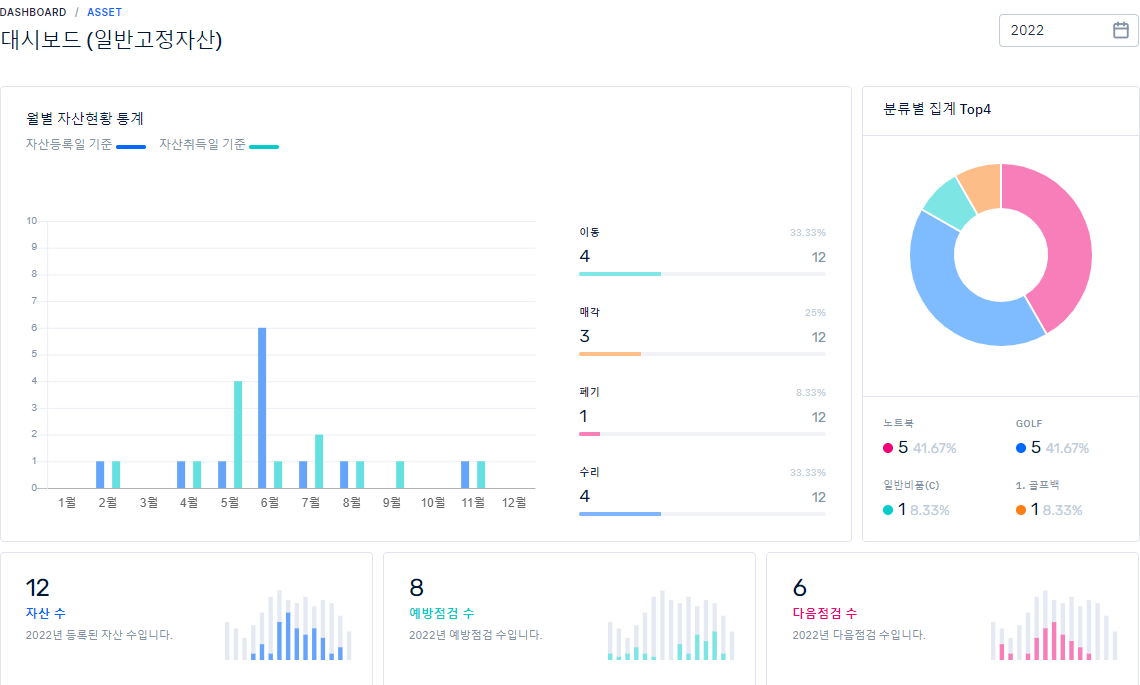Click the 다음점검 수 mini bar chart
This screenshot has height=685, width=1140.
pyautogui.click(x=1055, y=625)
